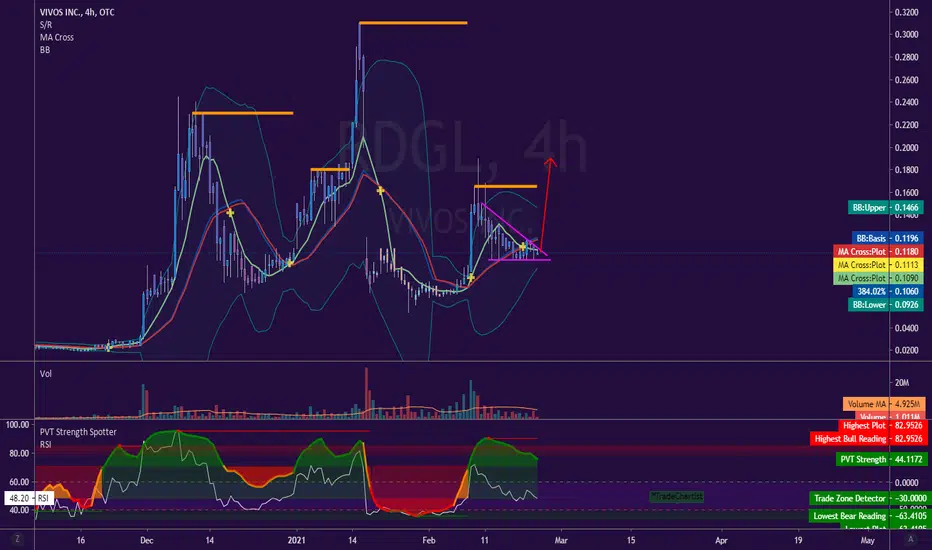Select the MA Cross indicator label
Viewport: 932px width, 550px height.
[56, 37]
